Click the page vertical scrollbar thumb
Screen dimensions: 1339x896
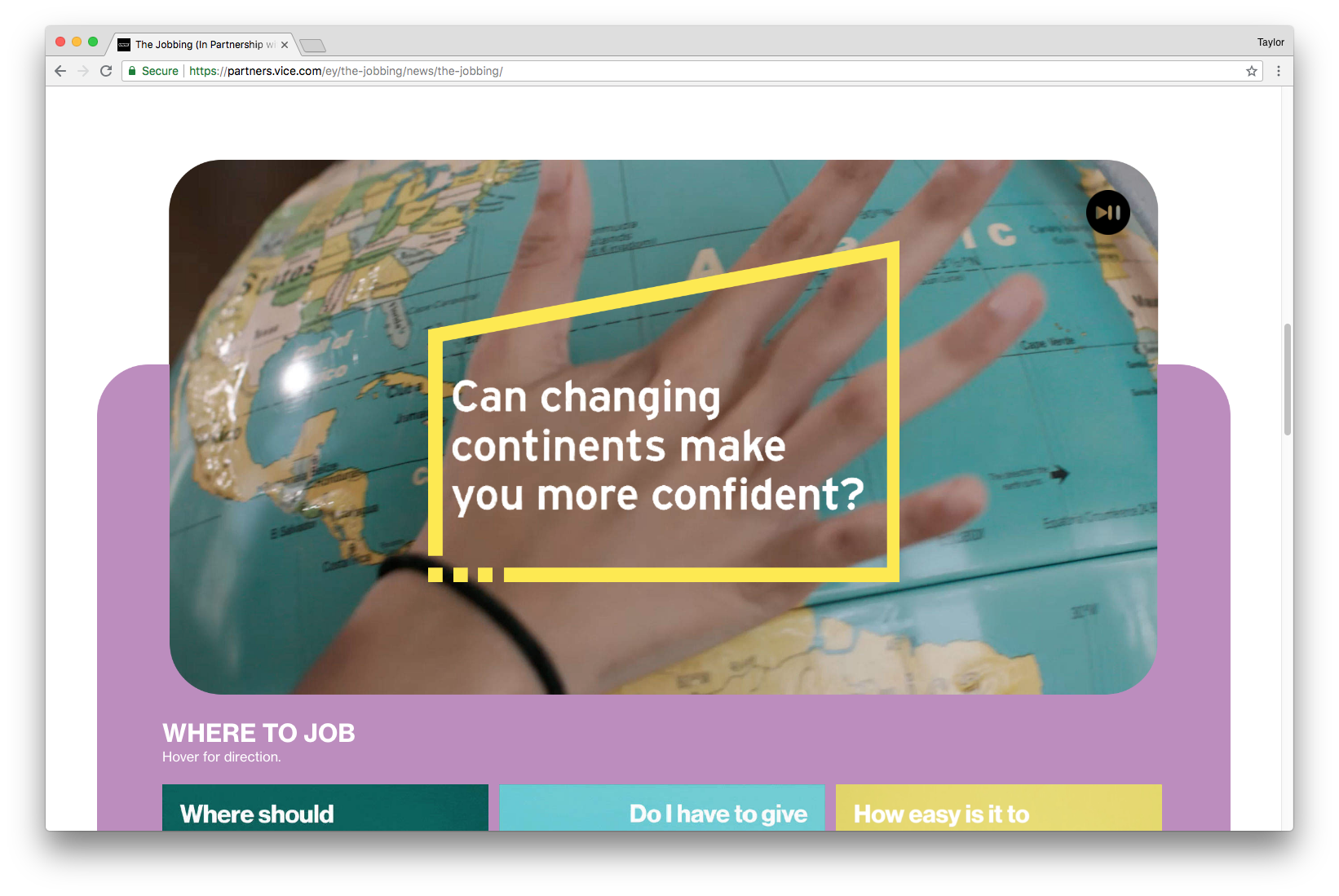(x=1288, y=379)
